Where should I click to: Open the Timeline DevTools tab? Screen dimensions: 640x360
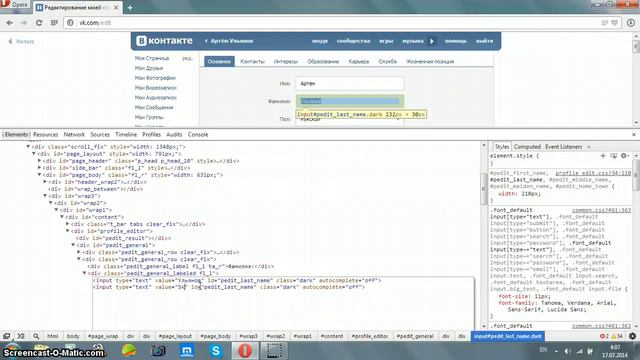(x=126, y=134)
